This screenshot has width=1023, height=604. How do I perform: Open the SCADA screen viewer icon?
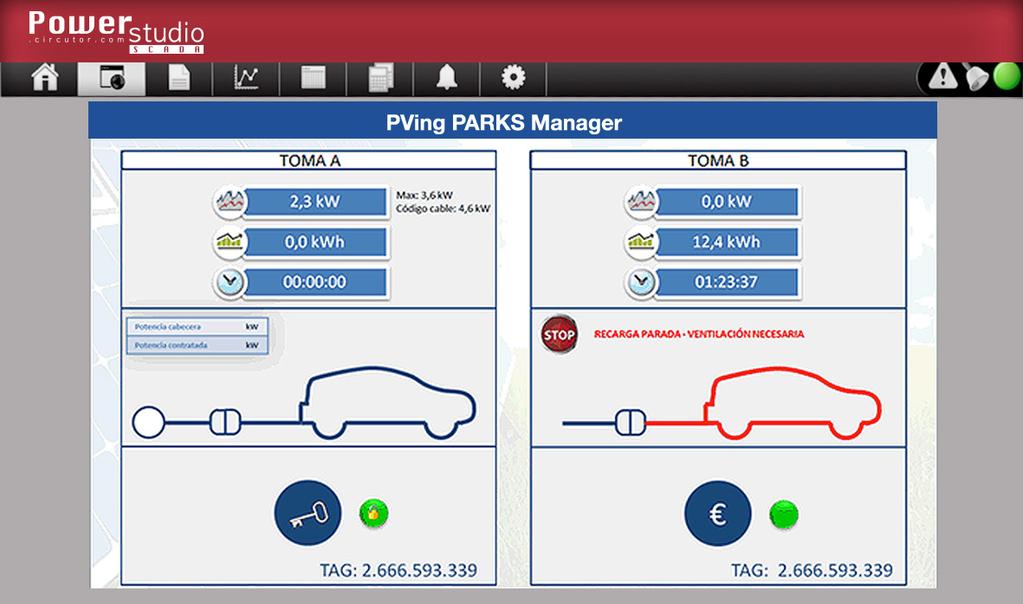[112, 78]
